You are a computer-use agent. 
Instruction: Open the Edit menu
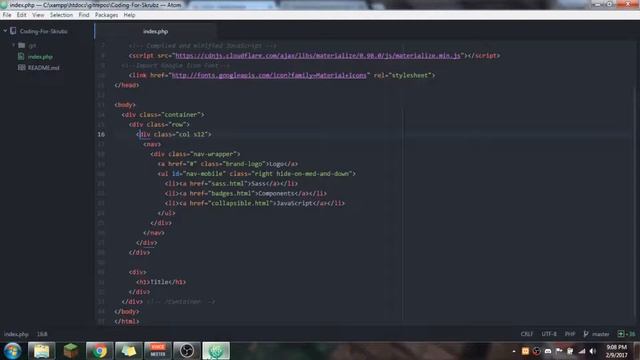click(x=21, y=15)
